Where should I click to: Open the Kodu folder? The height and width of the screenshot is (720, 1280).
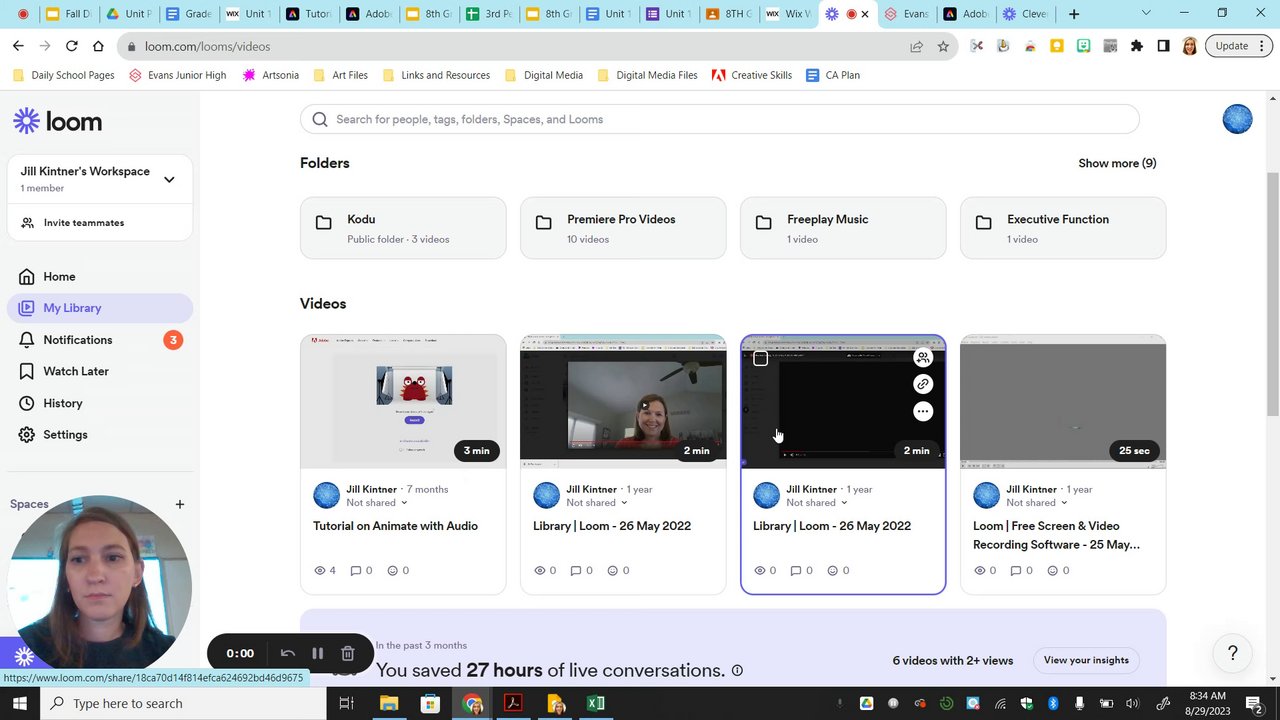(403, 228)
